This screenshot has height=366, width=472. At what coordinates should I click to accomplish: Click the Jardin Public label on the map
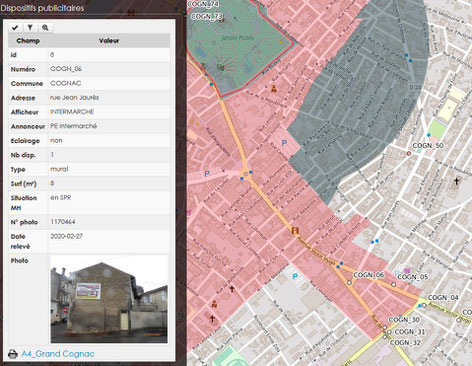click(x=238, y=38)
